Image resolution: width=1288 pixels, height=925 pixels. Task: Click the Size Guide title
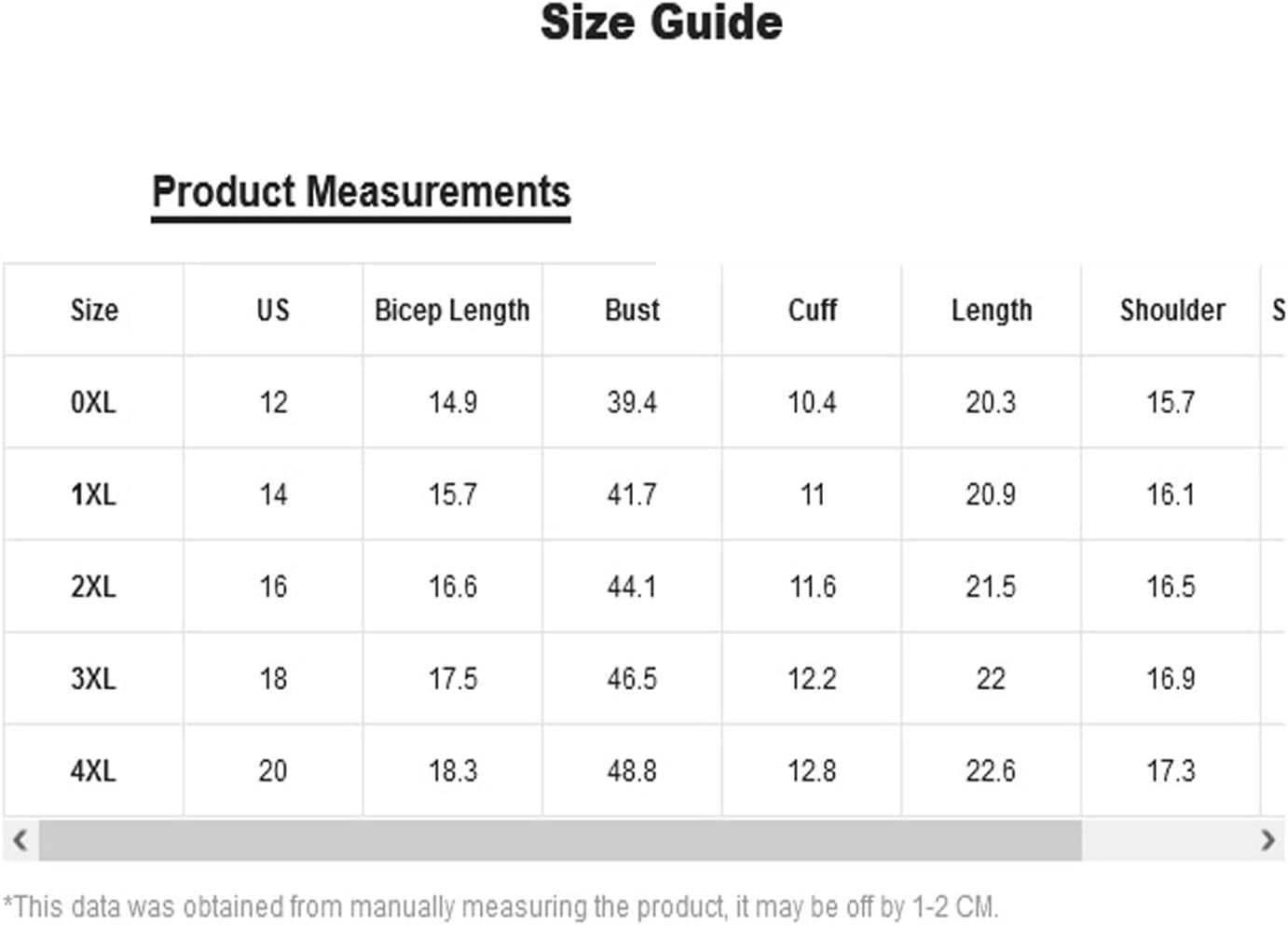click(x=662, y=22)
